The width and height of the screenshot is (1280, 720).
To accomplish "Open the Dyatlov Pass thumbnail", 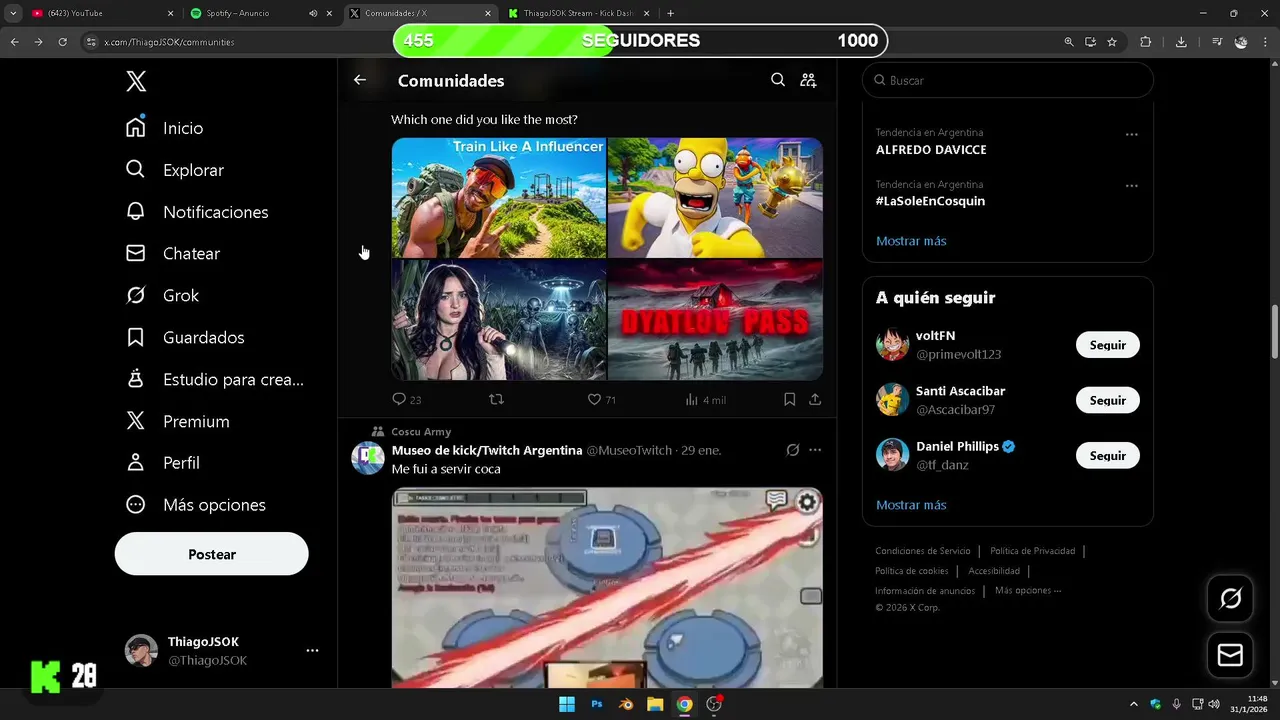I will 715,320.
